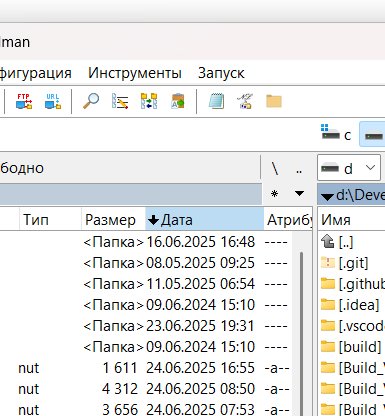Click the date 24.06.2025 08:50
Image resolution: width=385 pixels, height=416 pixels.
[200, 389]
